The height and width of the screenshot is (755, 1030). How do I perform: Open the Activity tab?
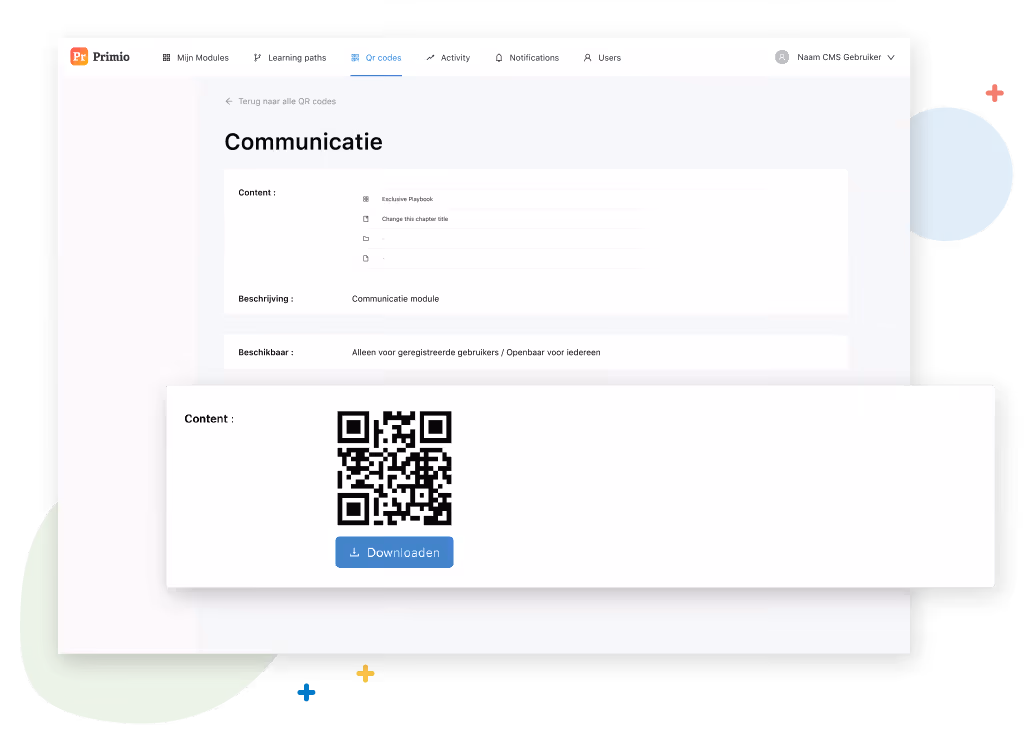coord(448,58)
